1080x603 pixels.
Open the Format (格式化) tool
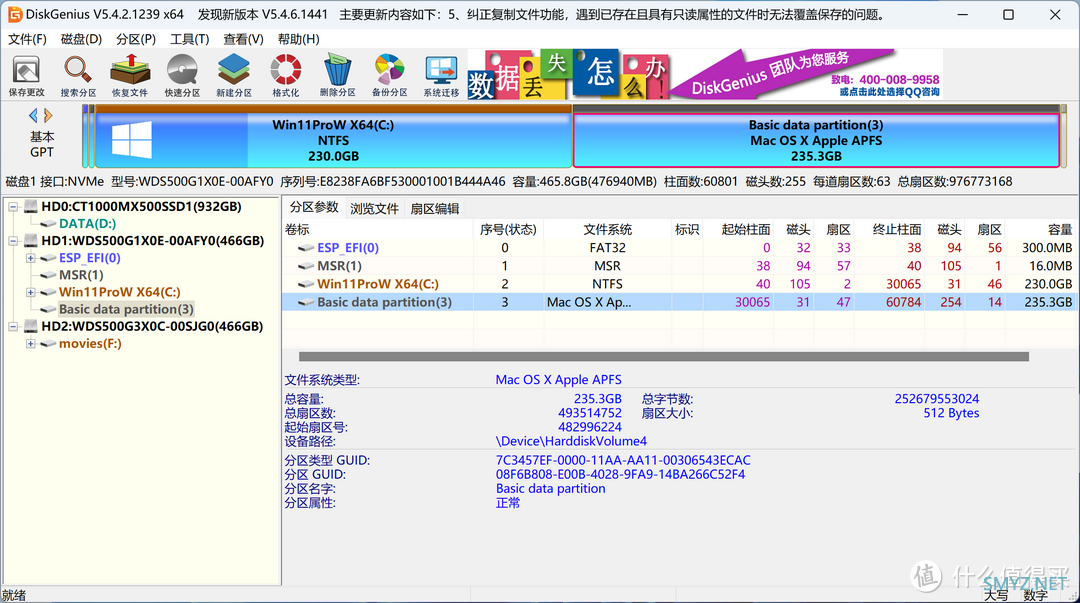[286, 76]
